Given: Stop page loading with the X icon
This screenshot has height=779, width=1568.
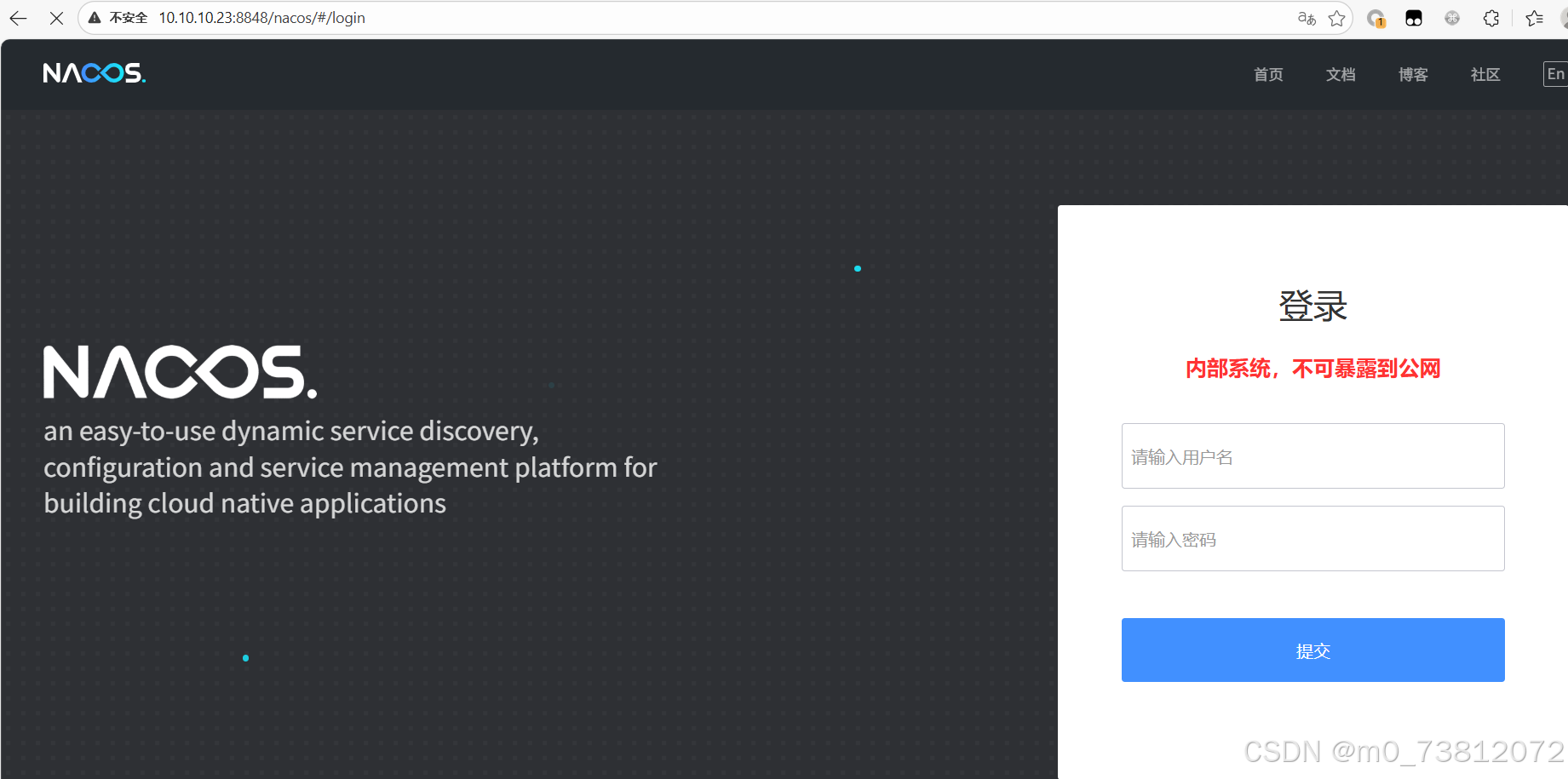Looking at the screenshot, I should click(x=56, y=18).
